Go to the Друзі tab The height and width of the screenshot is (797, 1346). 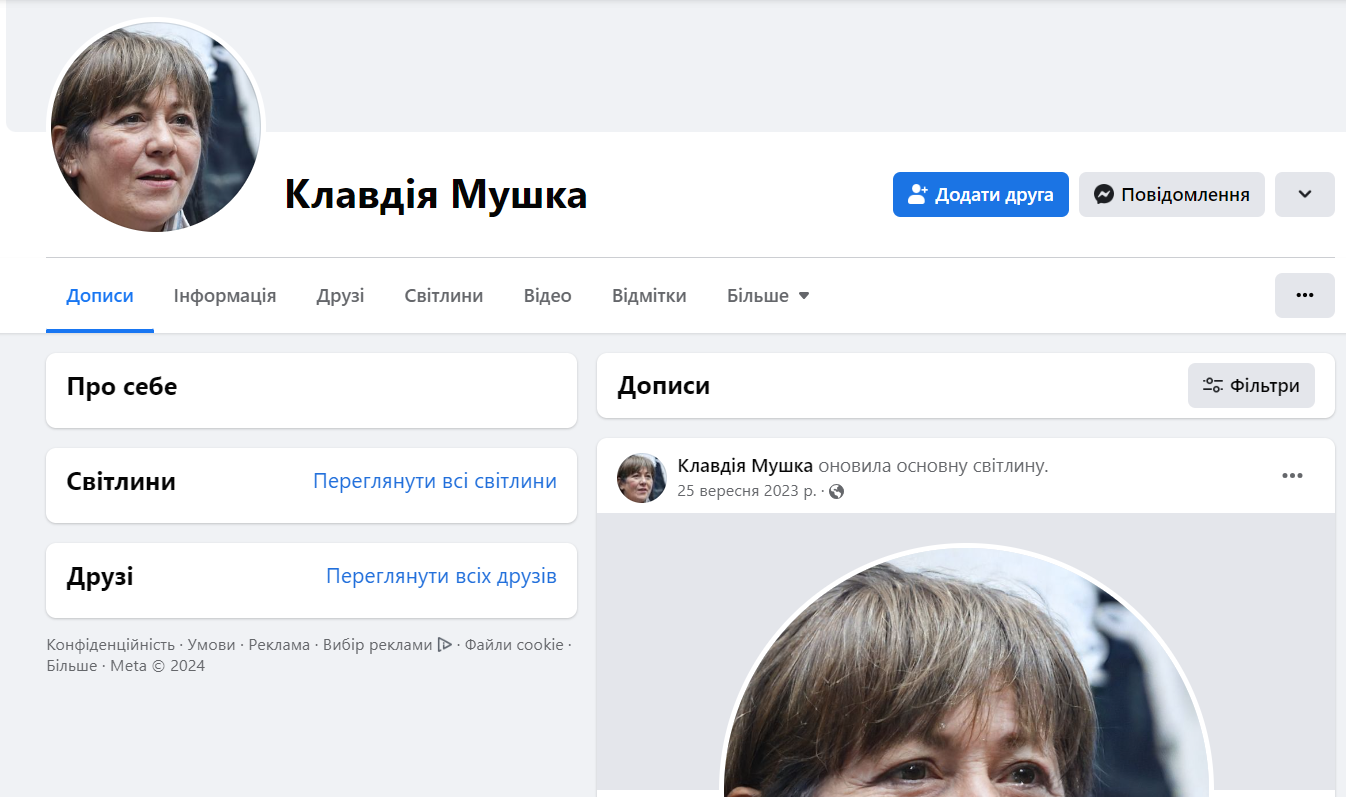point(340,296)
